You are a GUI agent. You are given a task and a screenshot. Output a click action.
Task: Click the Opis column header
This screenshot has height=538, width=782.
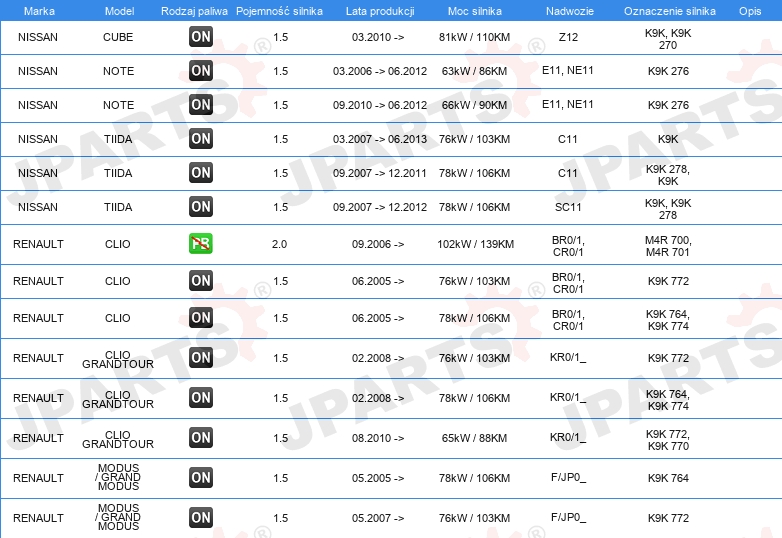tap(750, 11)
